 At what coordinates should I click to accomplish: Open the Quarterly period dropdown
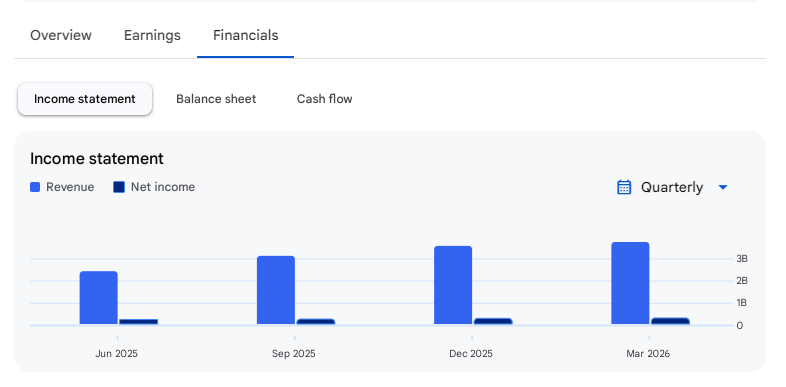click(x=673, y=187)
